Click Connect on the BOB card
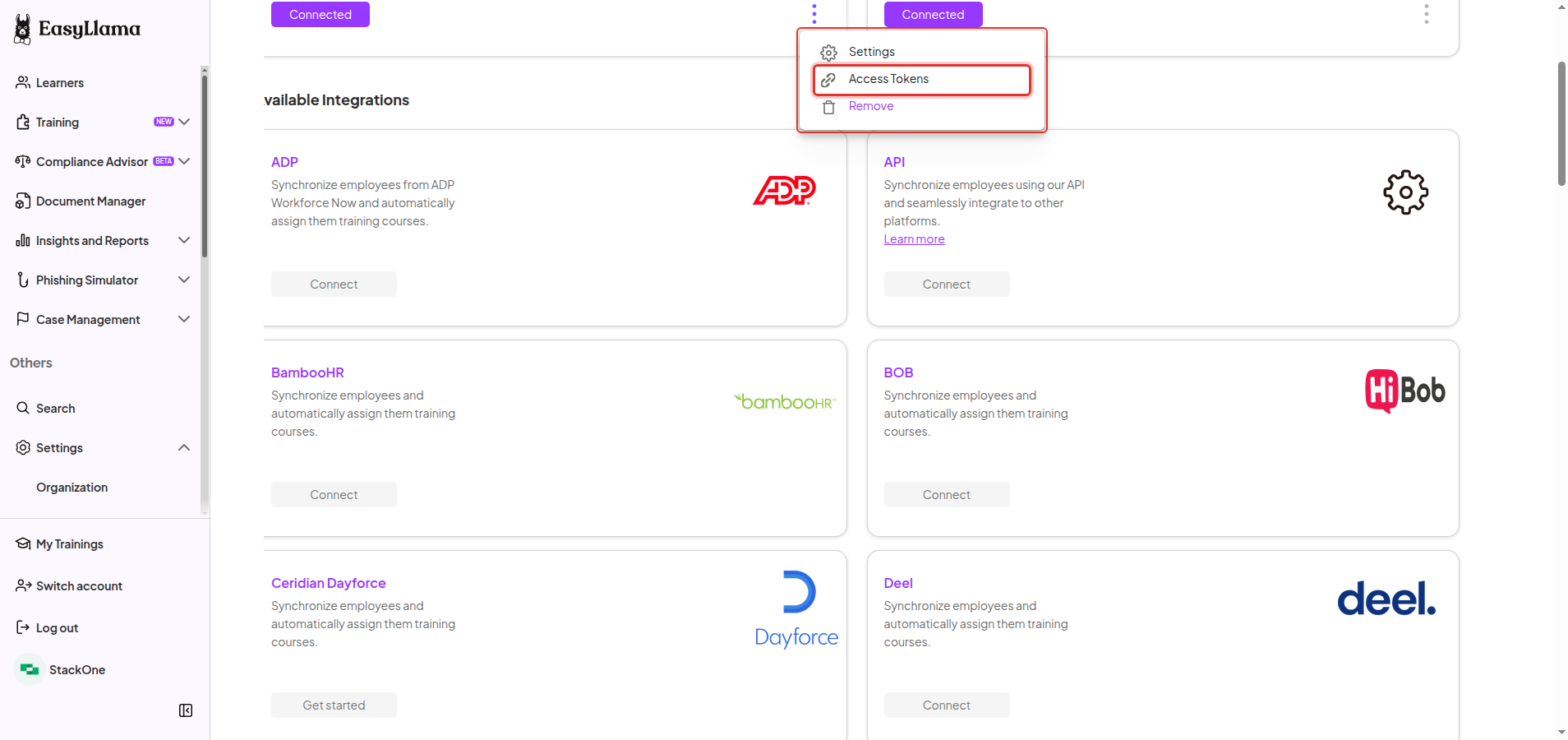This screenshot has width=1568, height=740. click(947, 494)
